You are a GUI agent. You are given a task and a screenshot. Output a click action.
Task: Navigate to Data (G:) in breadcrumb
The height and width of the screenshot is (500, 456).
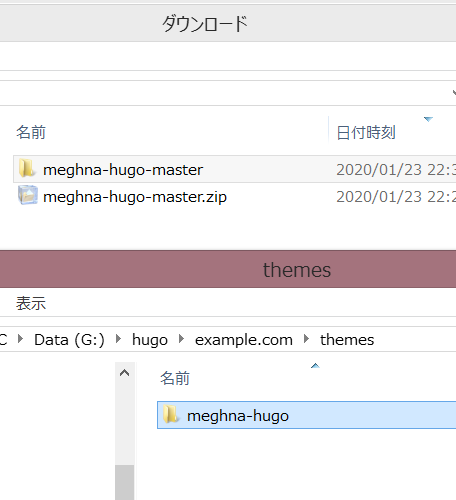[x=69, y=340]
